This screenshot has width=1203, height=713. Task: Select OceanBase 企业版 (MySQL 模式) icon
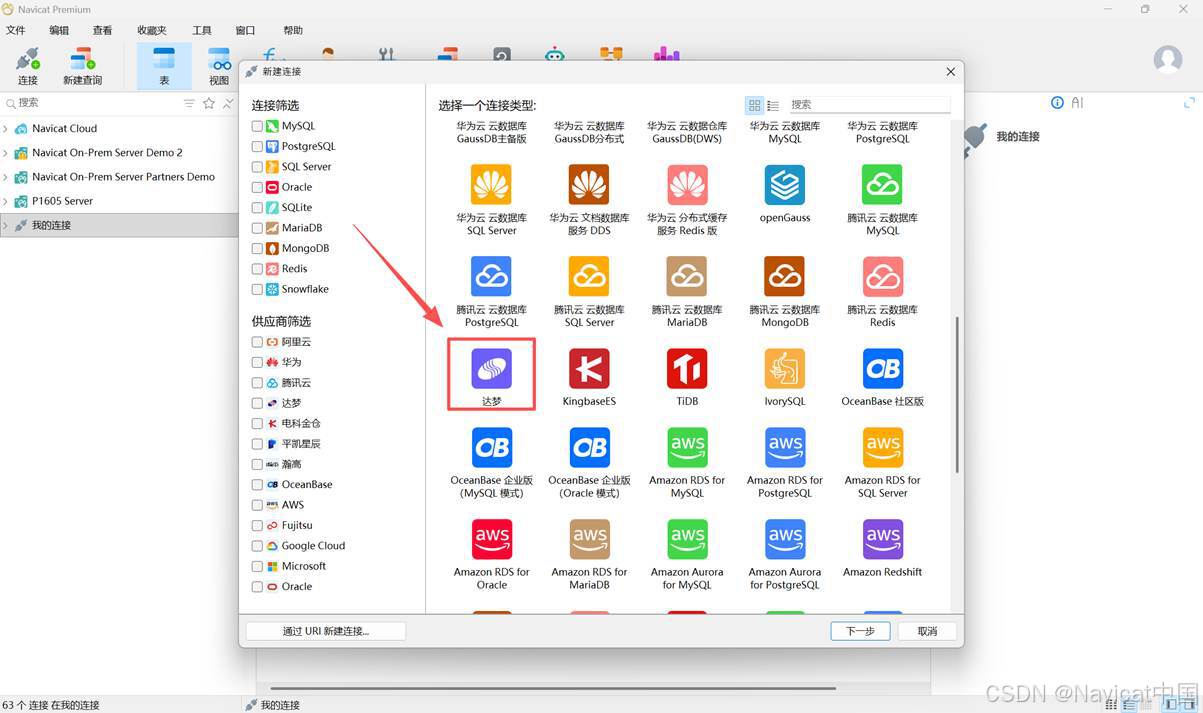(x=491, y=448)
